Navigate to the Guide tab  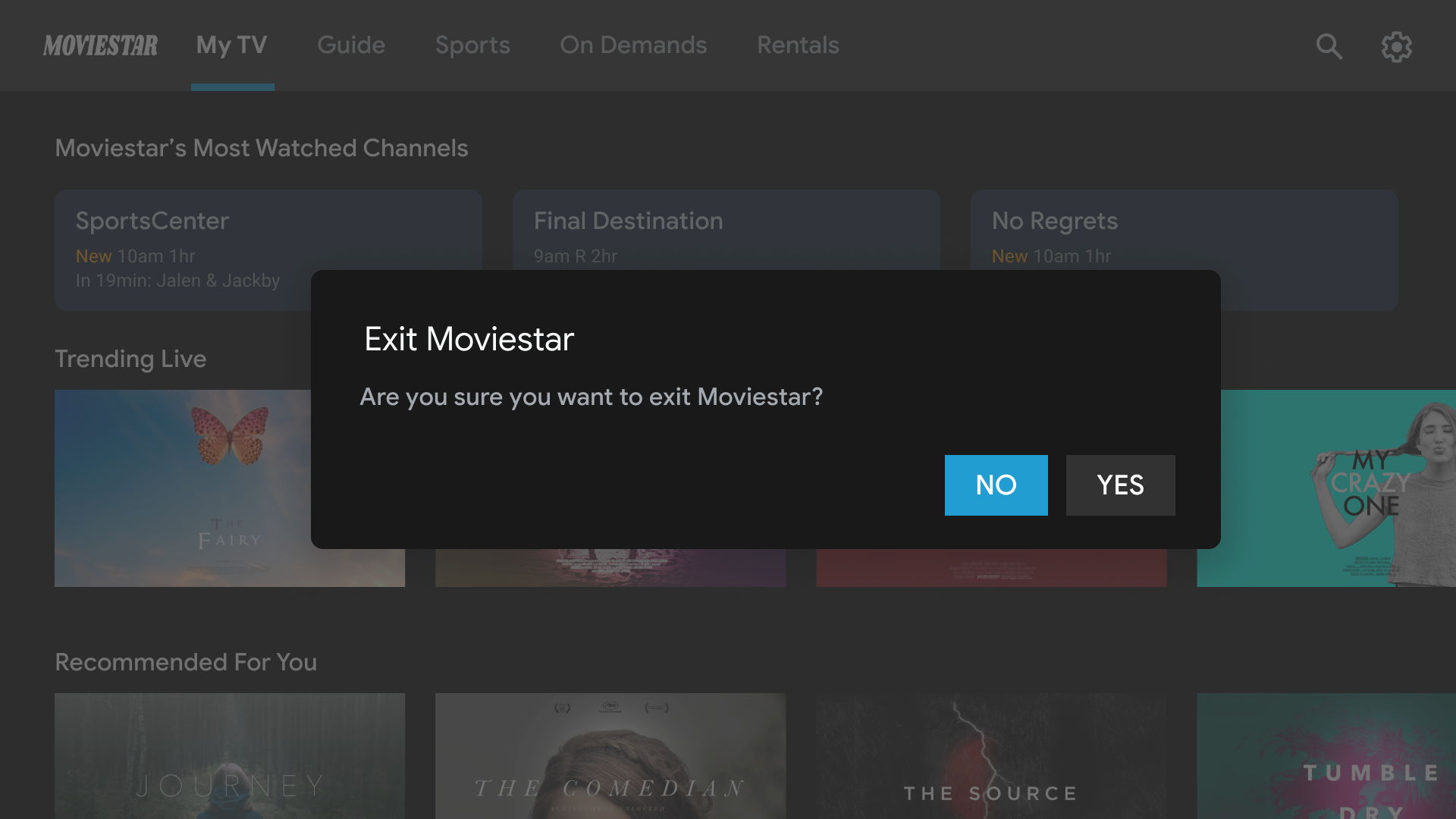coord(351,45)
